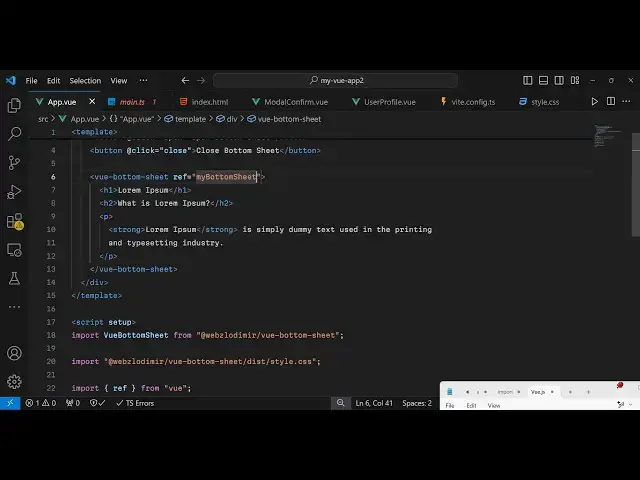The width and height of the screenshot is (640, 480).
Task: Open Edit menu in the Notepad window
Action: (x=471, y=405)
